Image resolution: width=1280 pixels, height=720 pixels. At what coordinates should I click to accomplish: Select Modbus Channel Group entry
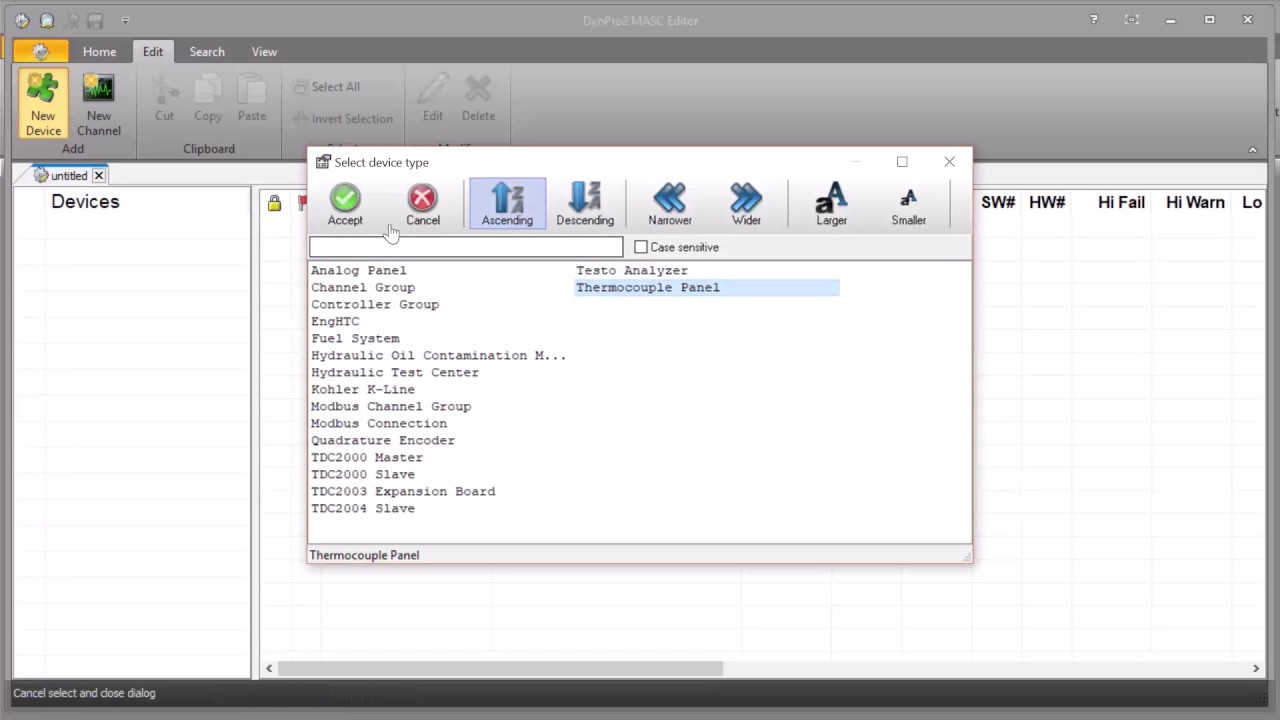[x=391, y=406]
